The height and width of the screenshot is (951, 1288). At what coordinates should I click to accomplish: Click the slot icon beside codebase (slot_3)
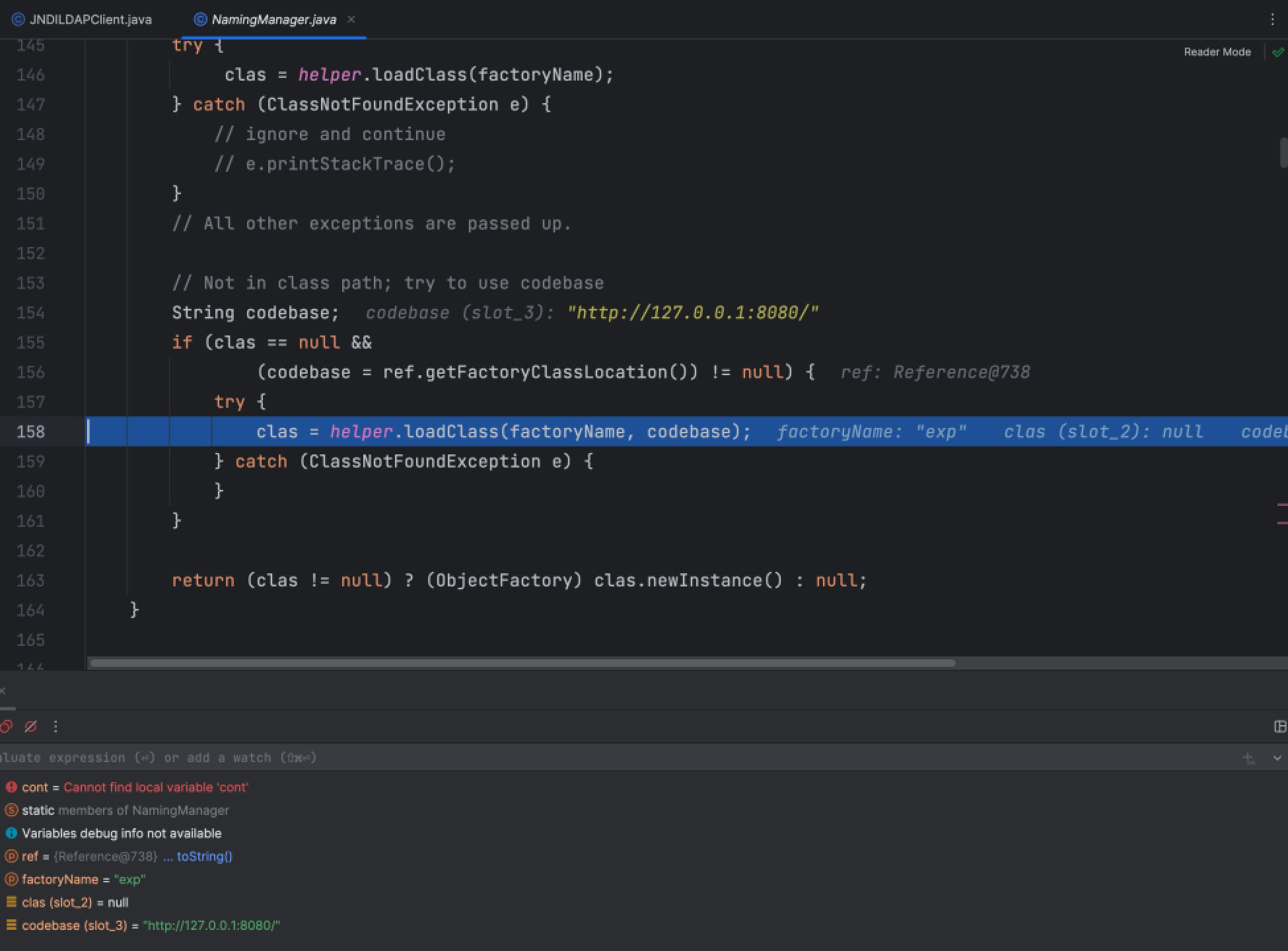click(x=11, y=925)
